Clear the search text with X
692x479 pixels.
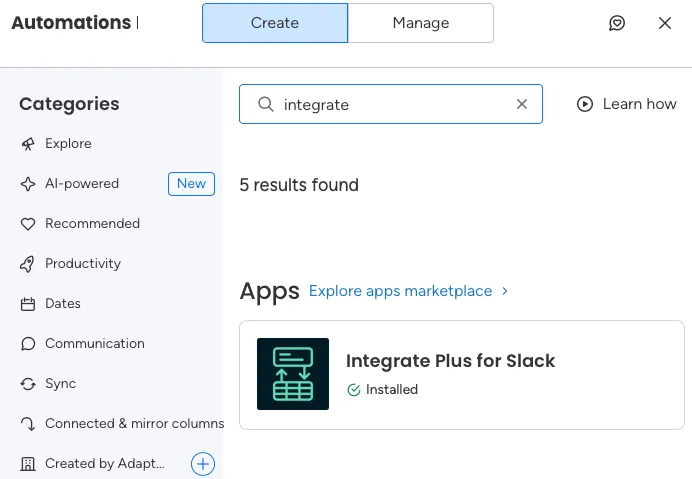tap(522, 104)
